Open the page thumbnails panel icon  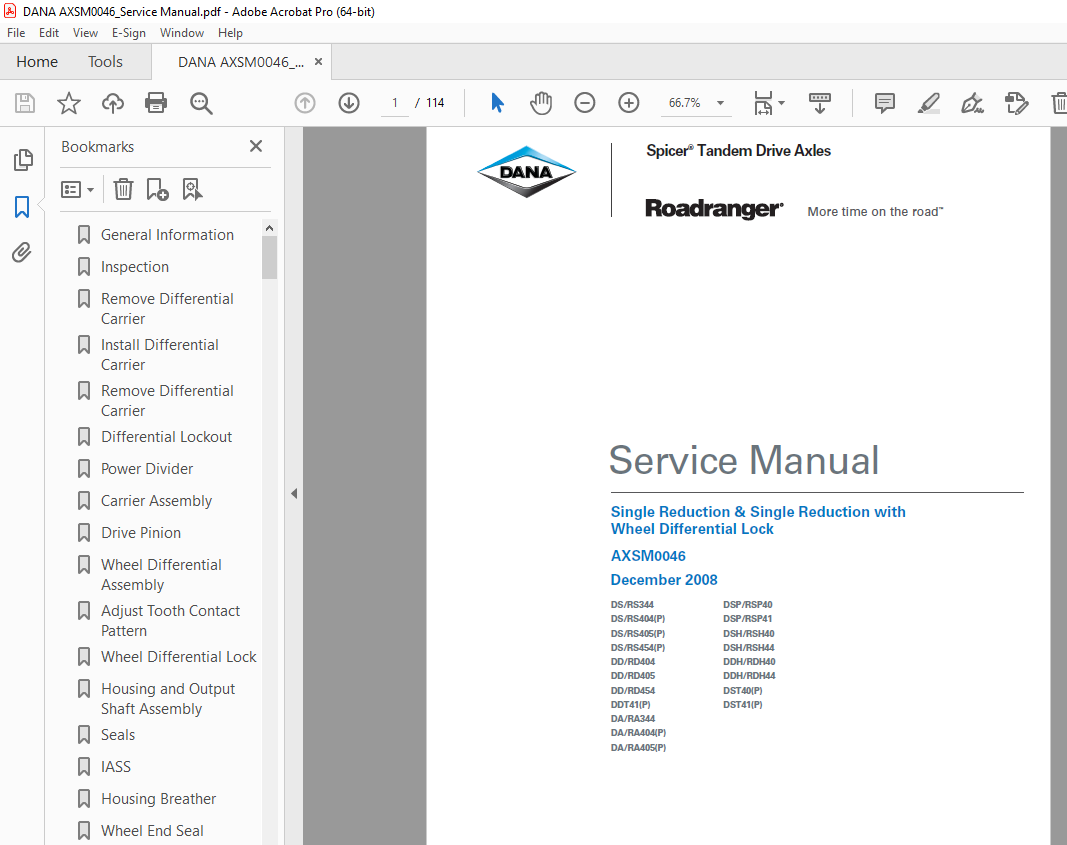coord(22,160)
